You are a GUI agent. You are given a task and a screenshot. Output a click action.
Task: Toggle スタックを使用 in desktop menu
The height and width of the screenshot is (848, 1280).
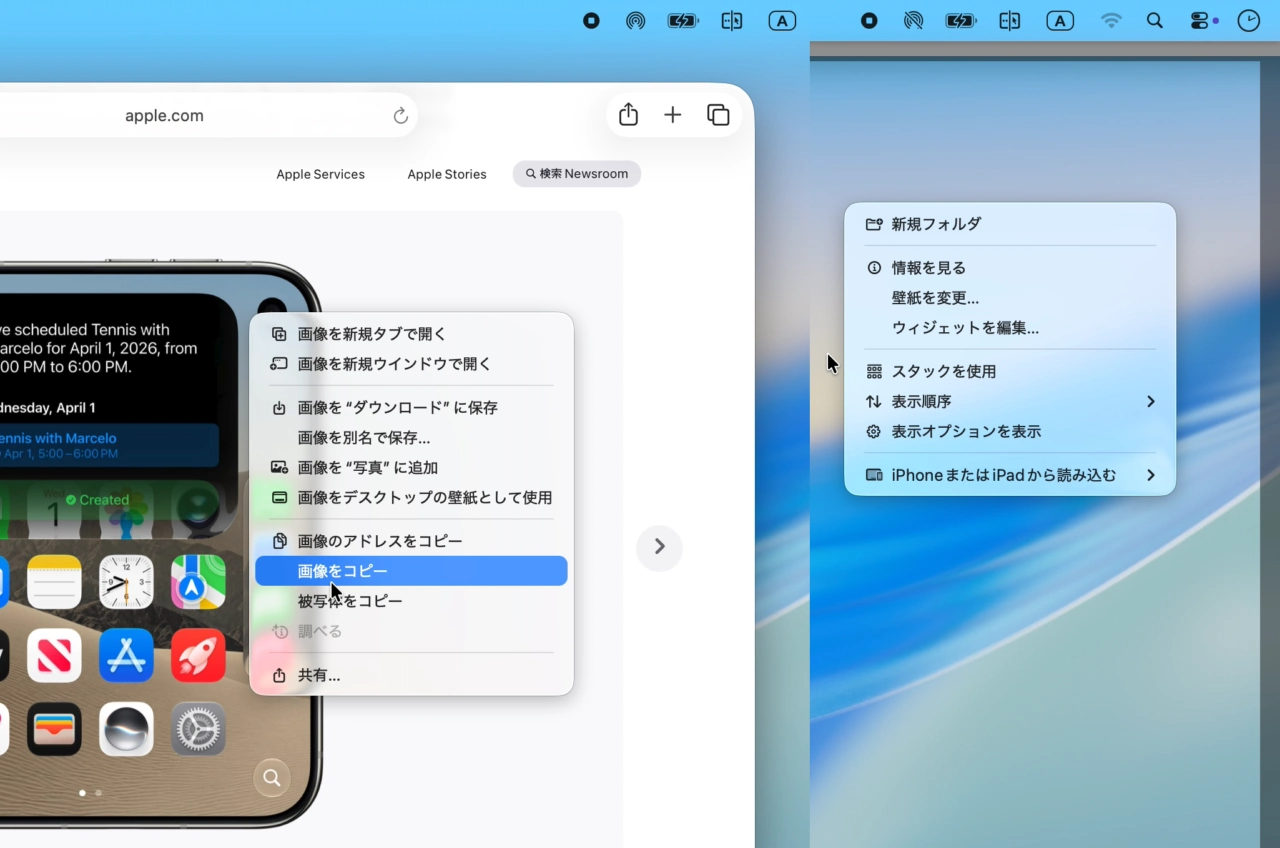1010,371
